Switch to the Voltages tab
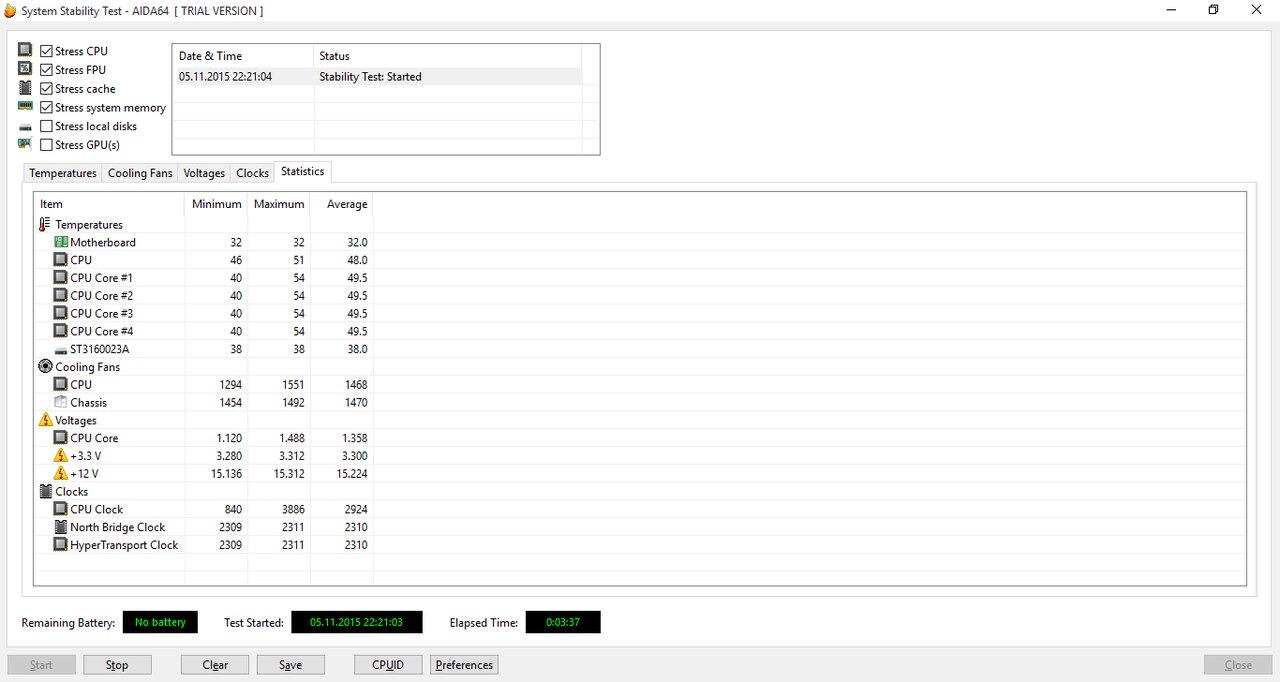Viewport: 1280px width, 682px height. (204, 173)
